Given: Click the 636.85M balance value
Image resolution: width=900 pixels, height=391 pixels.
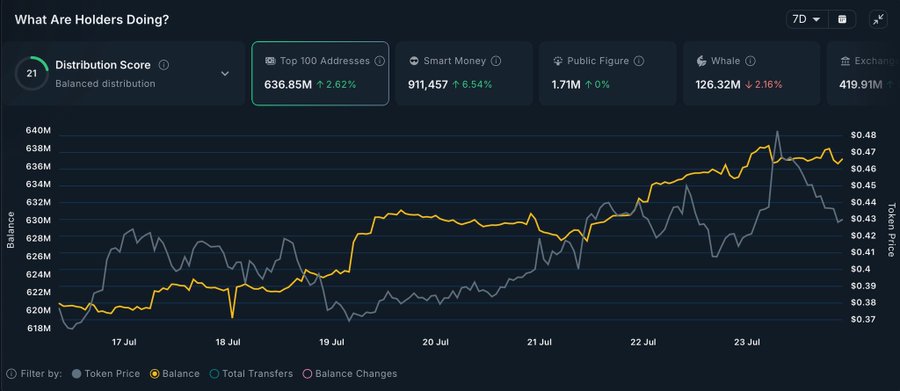Looking at the screenshot, I should point(288,85).
